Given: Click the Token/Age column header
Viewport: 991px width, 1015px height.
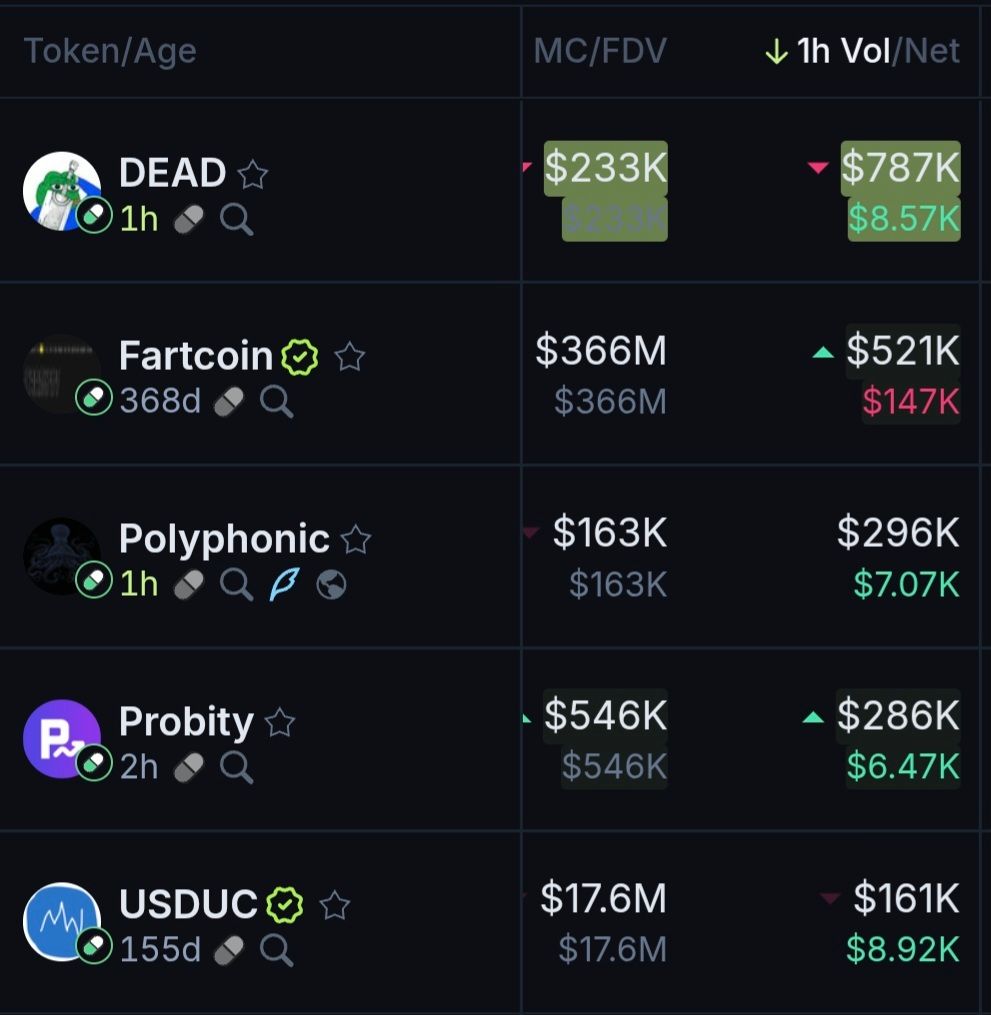Looking at the screenshot, I should click(109, 51).
